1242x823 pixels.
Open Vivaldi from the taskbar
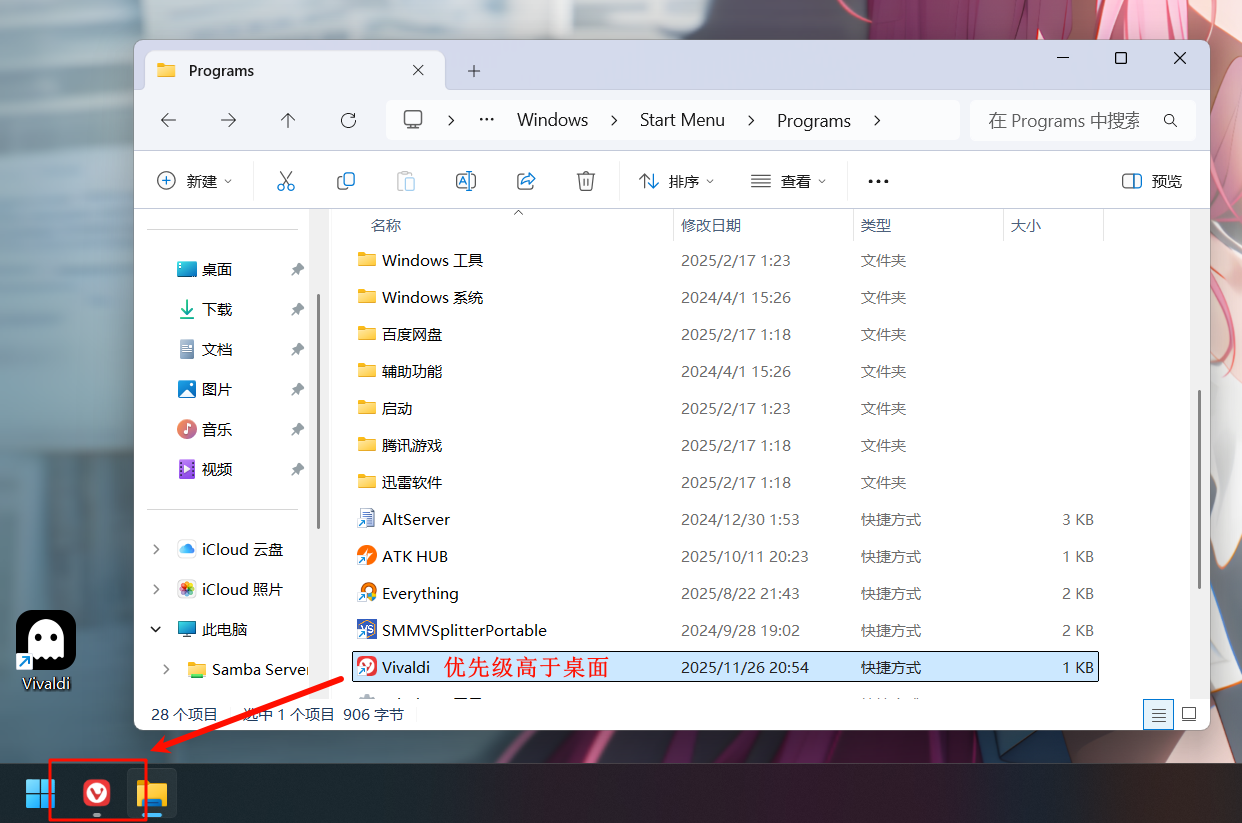[x=97, y=794]
